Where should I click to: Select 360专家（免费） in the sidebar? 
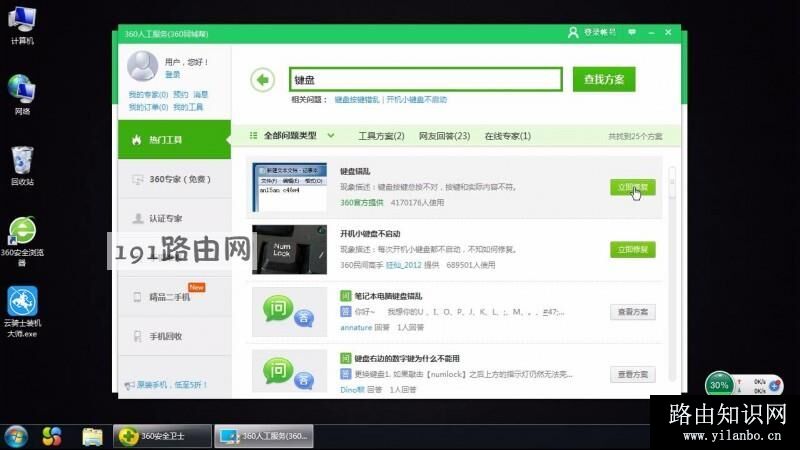pyautogui.click(x=174, y=179)
